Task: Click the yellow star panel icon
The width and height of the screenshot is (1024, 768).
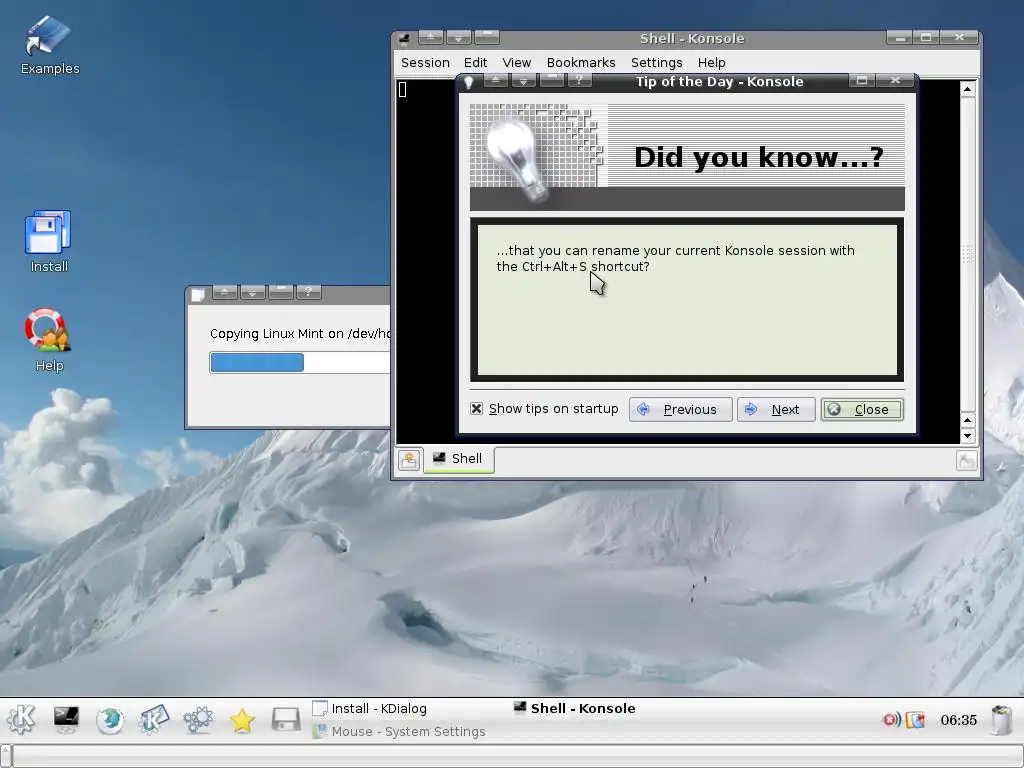Action: tap(242, 720)
